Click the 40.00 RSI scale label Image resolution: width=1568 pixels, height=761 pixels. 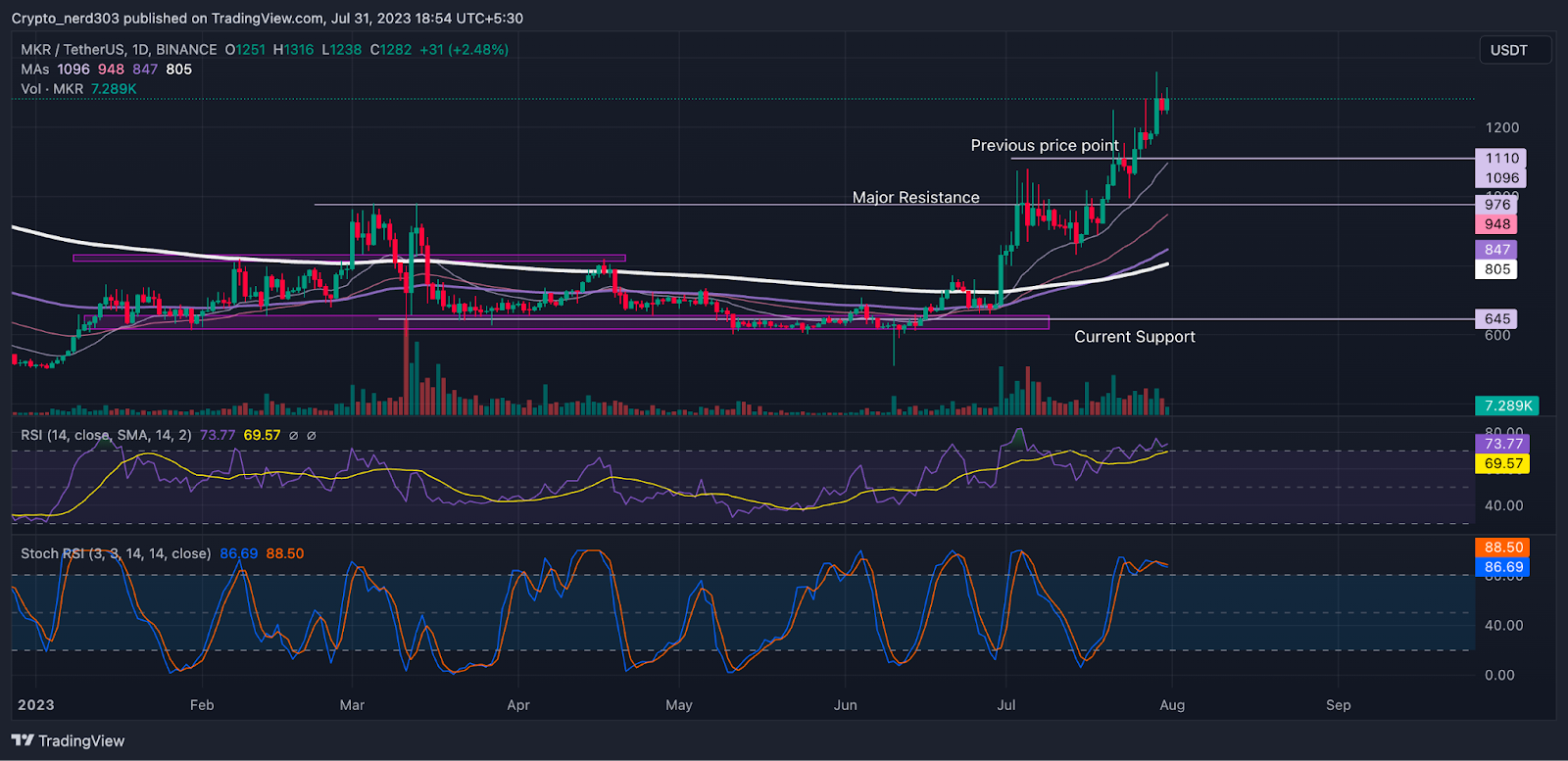coord(1503,505)
